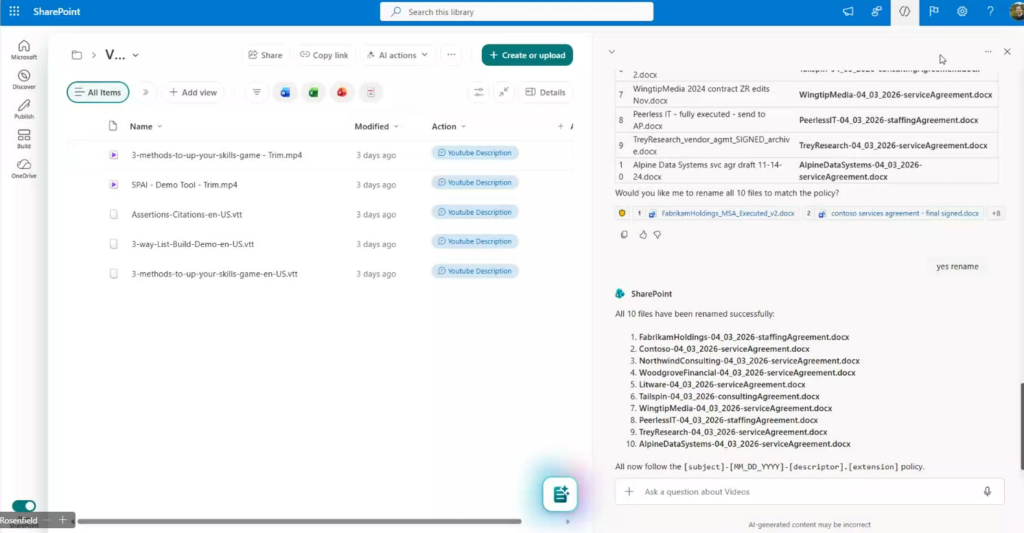Image resolution: width=1024 pixels, height=533 pixels.
Task: Click the Create or upload button
Action: point(526,55)
